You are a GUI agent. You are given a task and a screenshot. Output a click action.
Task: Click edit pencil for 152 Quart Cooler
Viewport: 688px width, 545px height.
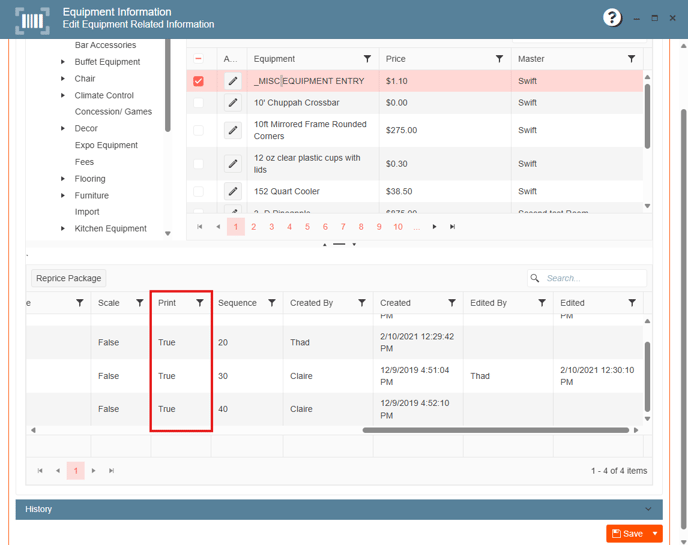(232, 191)
